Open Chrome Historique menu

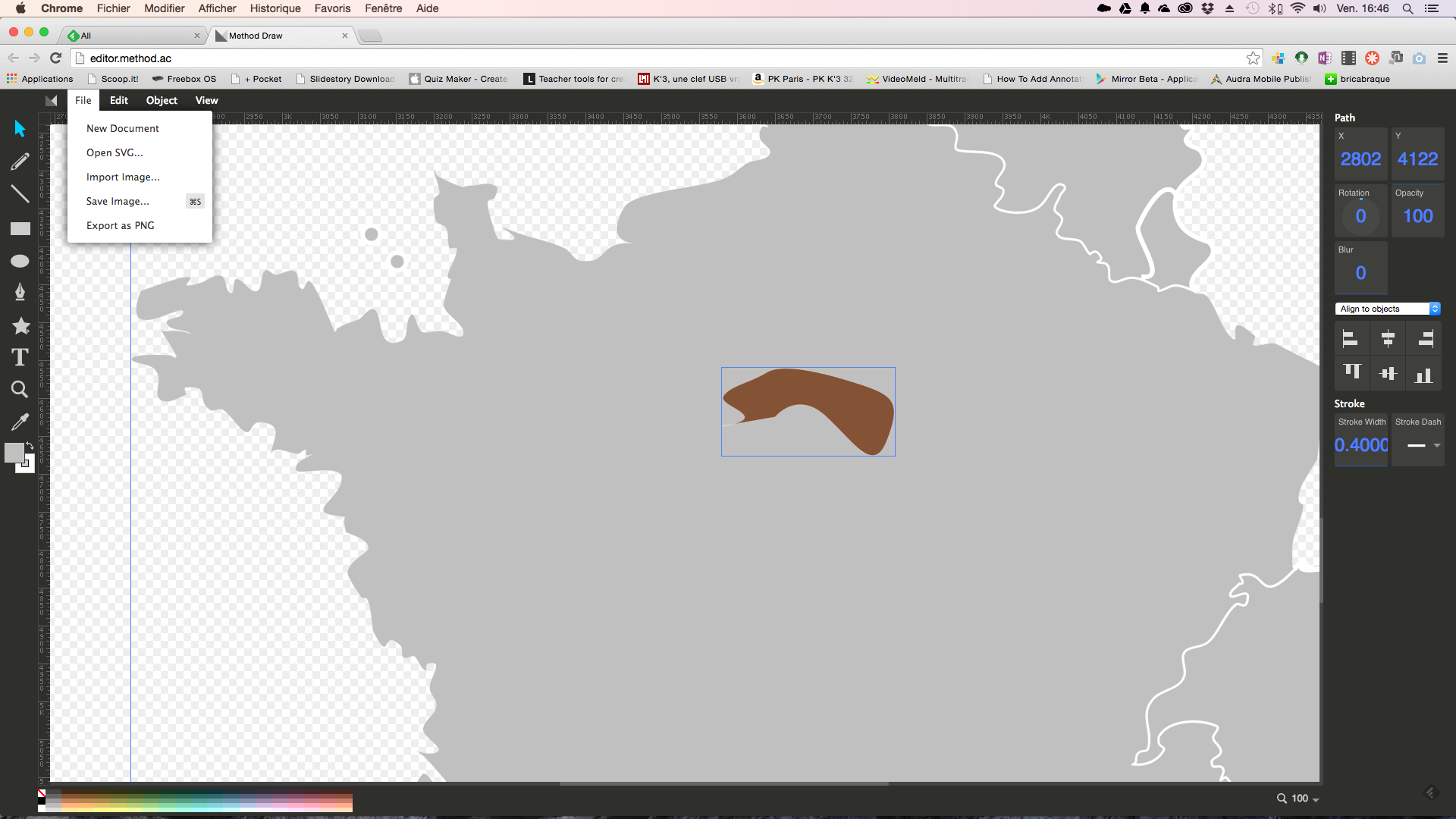tap(275, 8)
